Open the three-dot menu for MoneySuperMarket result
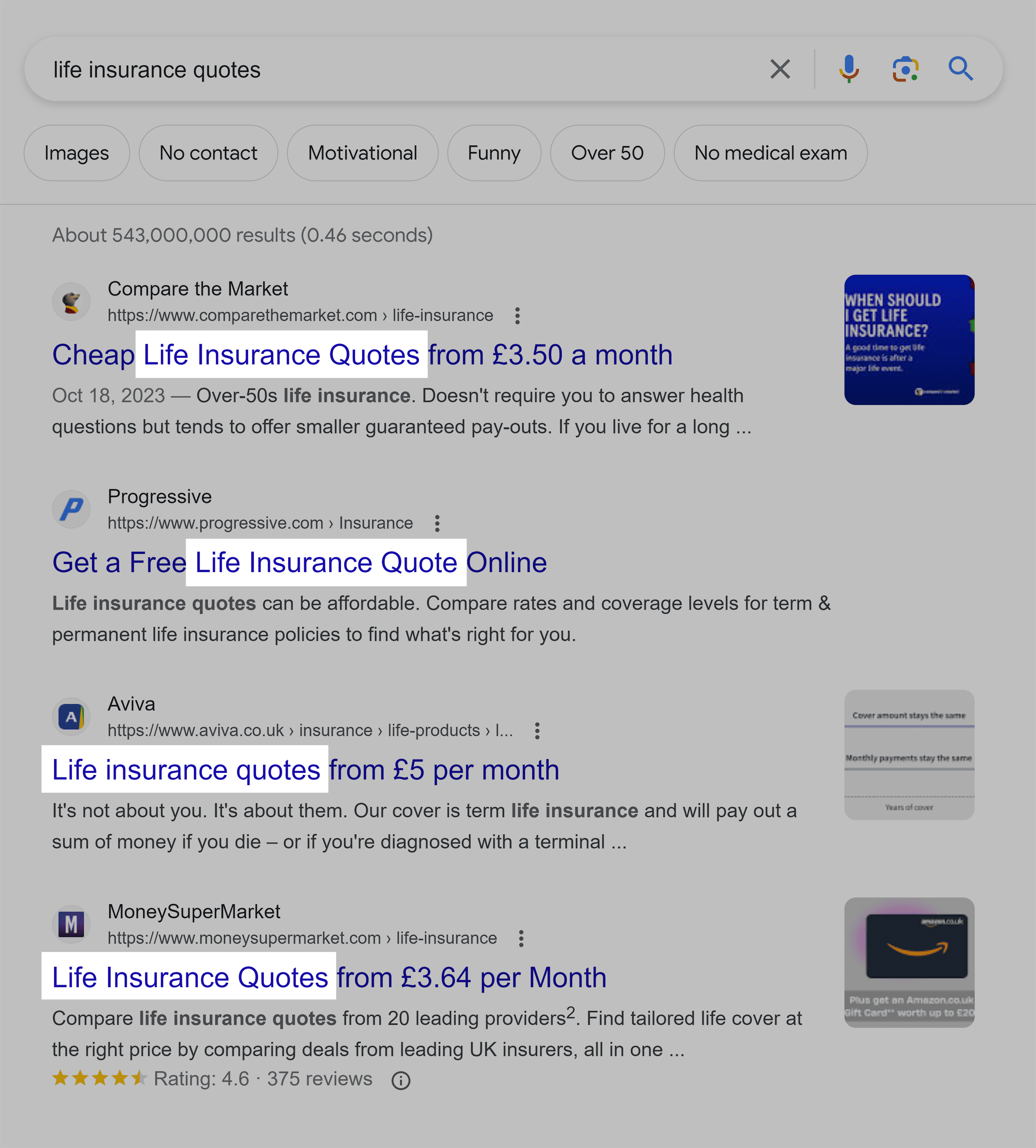1036x1148 pixels. (x=521, y=939)
